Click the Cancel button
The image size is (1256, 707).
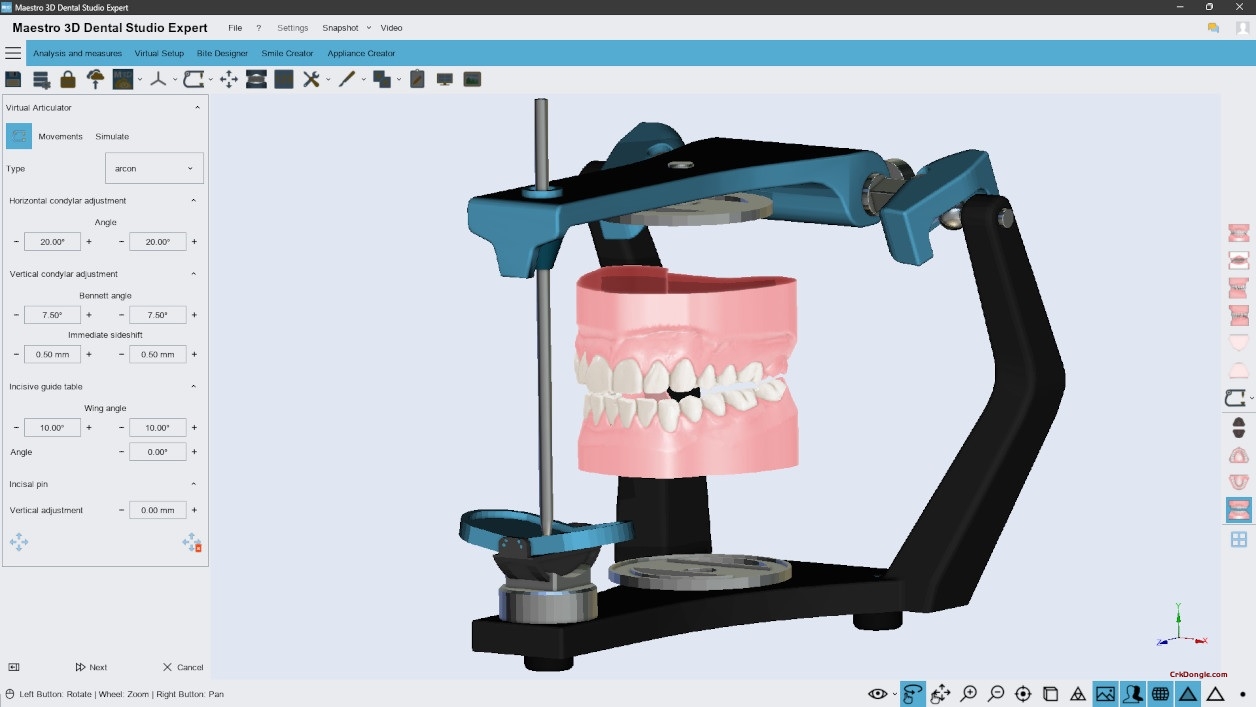tap(182, 667)
